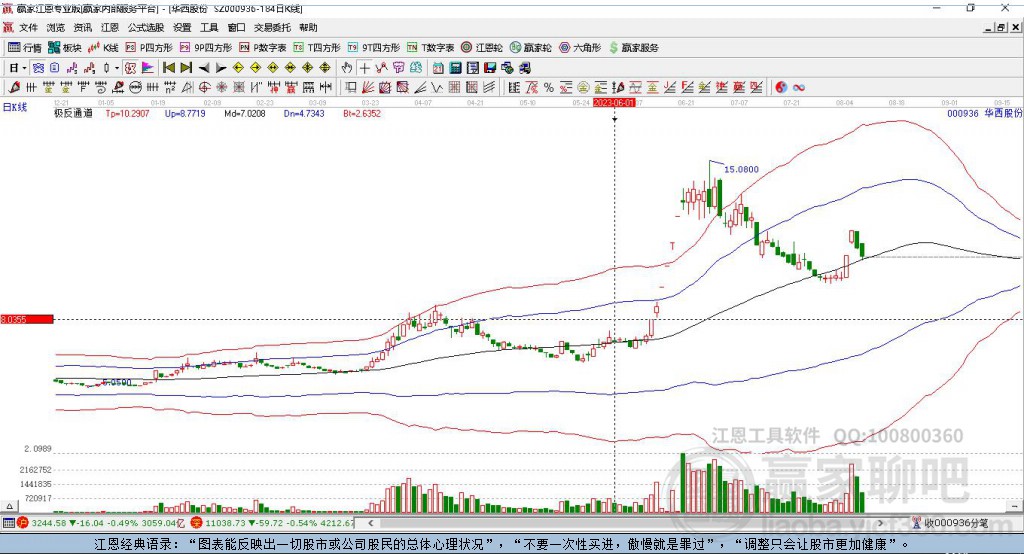
Task: Click the black right arrow icon
Action: click(x=221, y=68)
